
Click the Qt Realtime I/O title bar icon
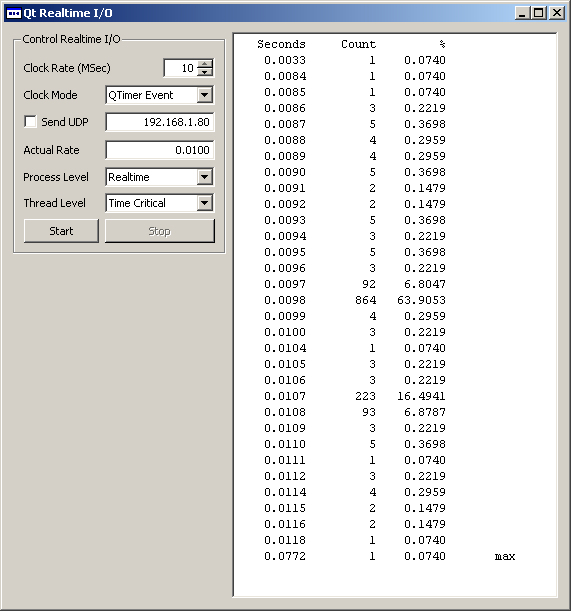point(14,13)
